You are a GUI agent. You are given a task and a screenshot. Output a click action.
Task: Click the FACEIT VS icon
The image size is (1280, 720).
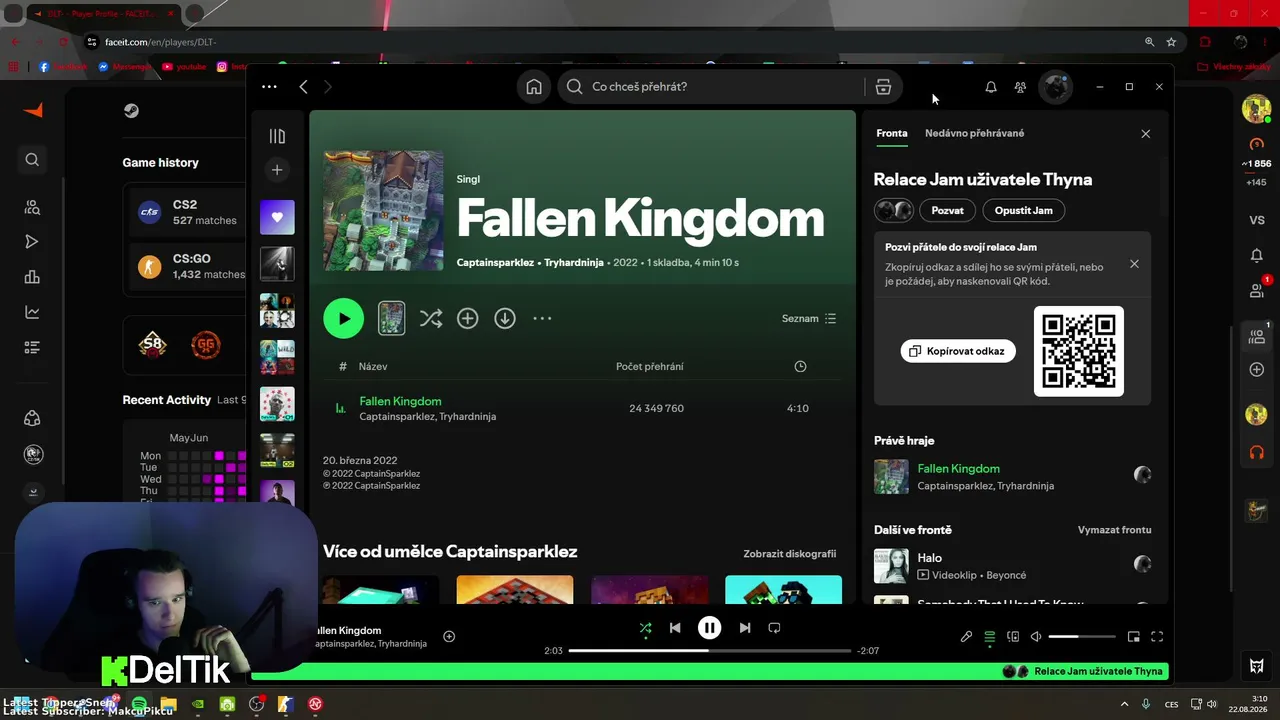(1257, 220)
